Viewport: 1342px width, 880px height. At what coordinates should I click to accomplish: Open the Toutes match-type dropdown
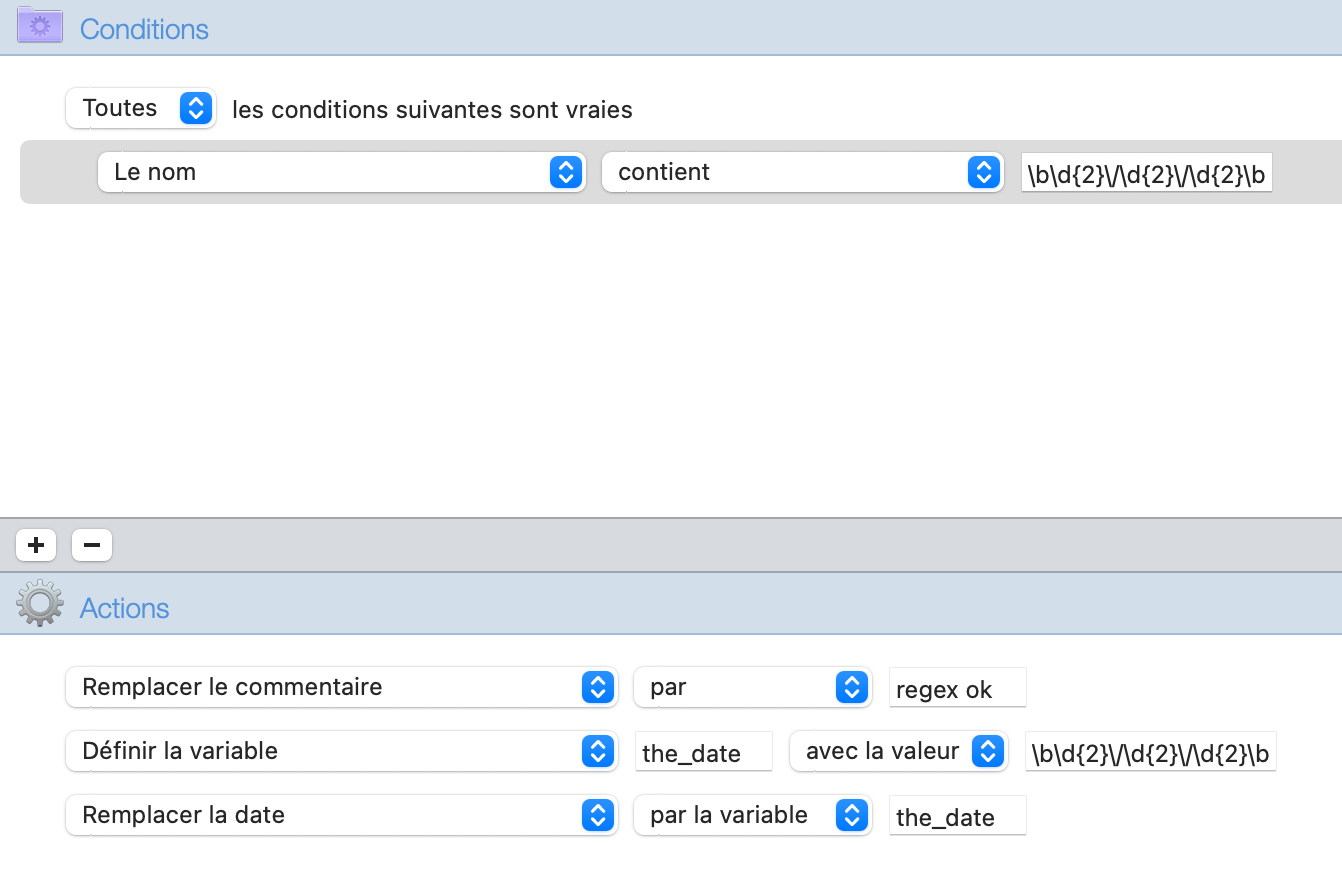[140, 108]
